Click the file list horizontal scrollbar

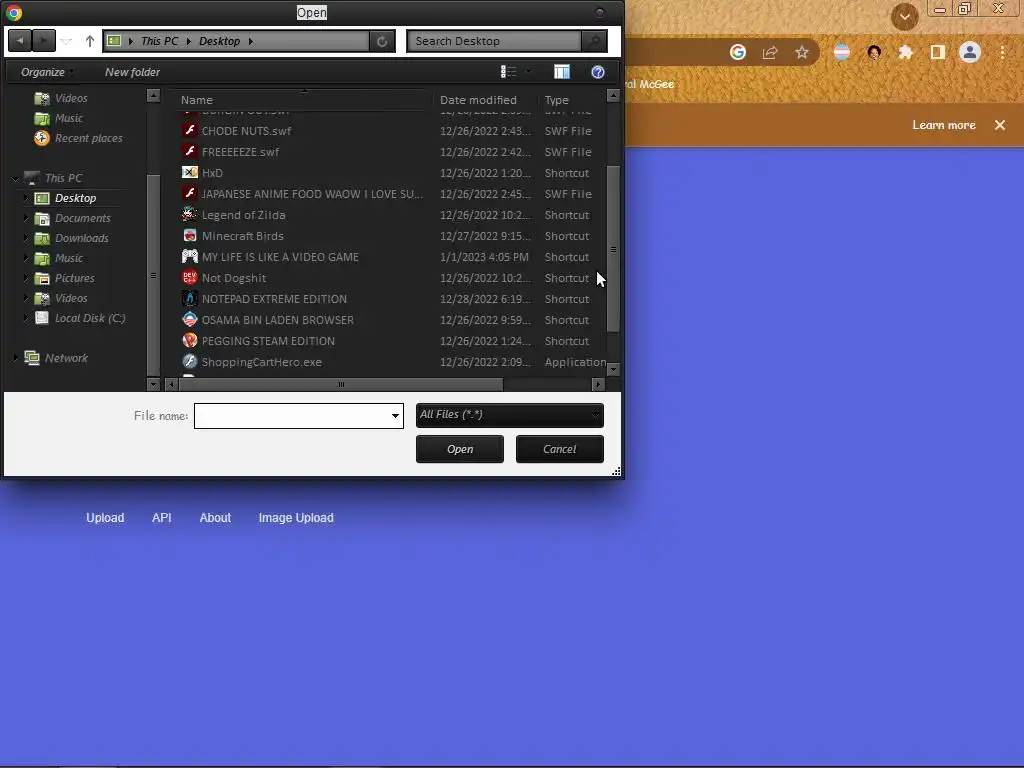(x=341, y=385)
